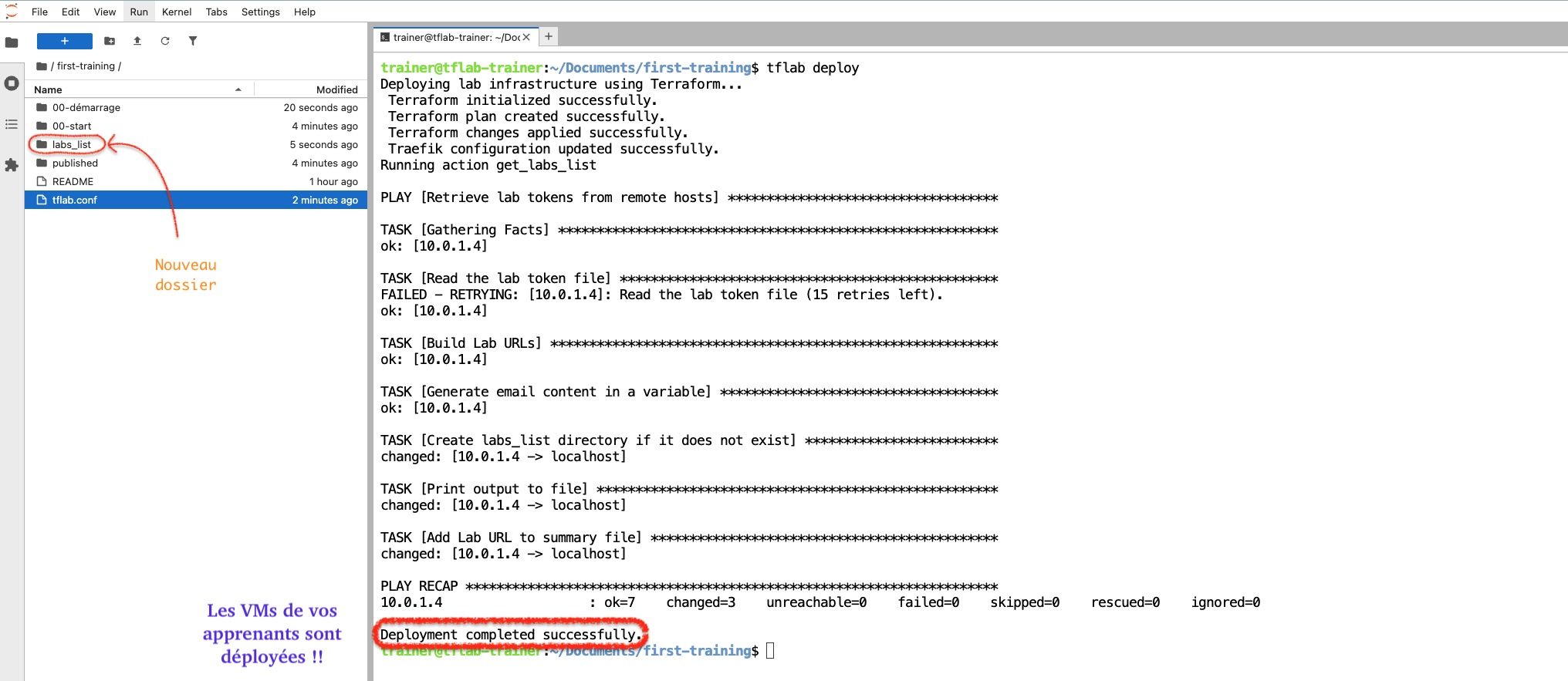Sort files by Name column header
The width and height of the screenshot is (1568, 681).
coord(48,89)
